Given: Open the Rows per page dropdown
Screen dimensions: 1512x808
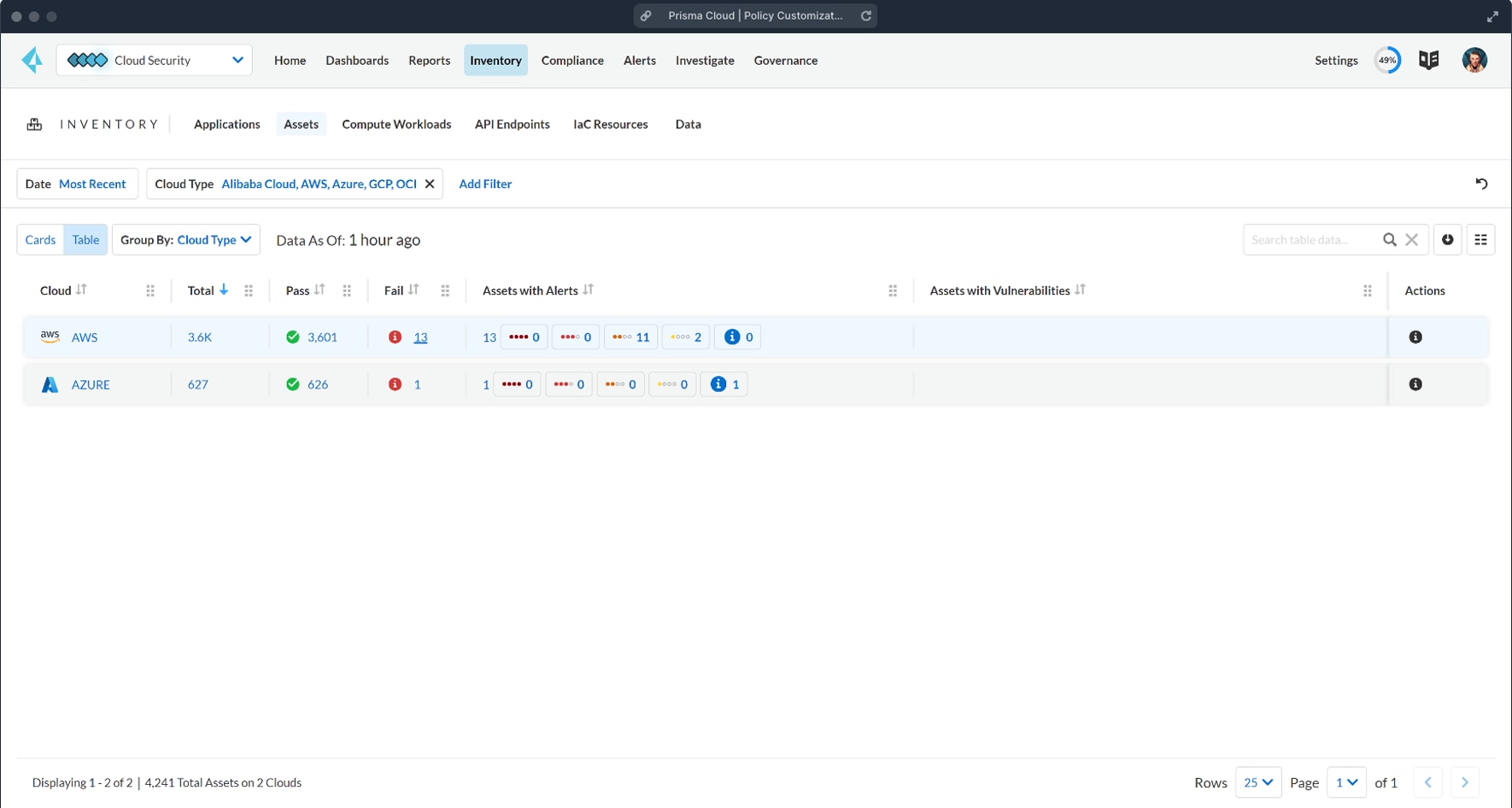Looking at the screenshot, I should coord(1258,782).
